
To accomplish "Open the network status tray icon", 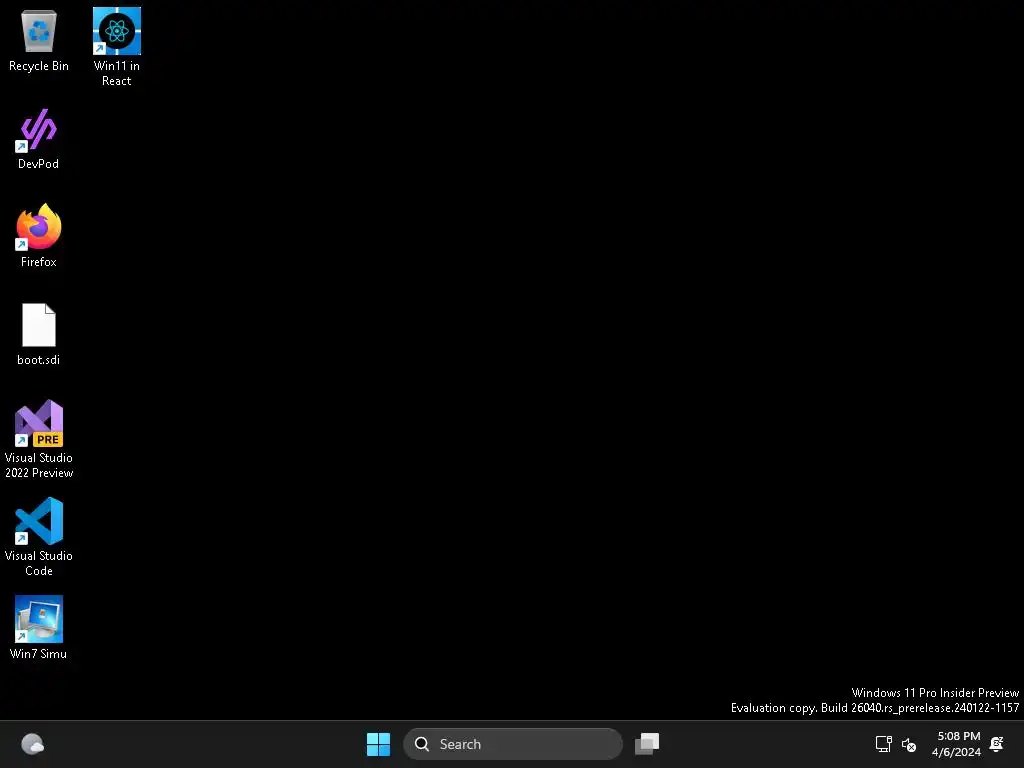I will (884, 744).
